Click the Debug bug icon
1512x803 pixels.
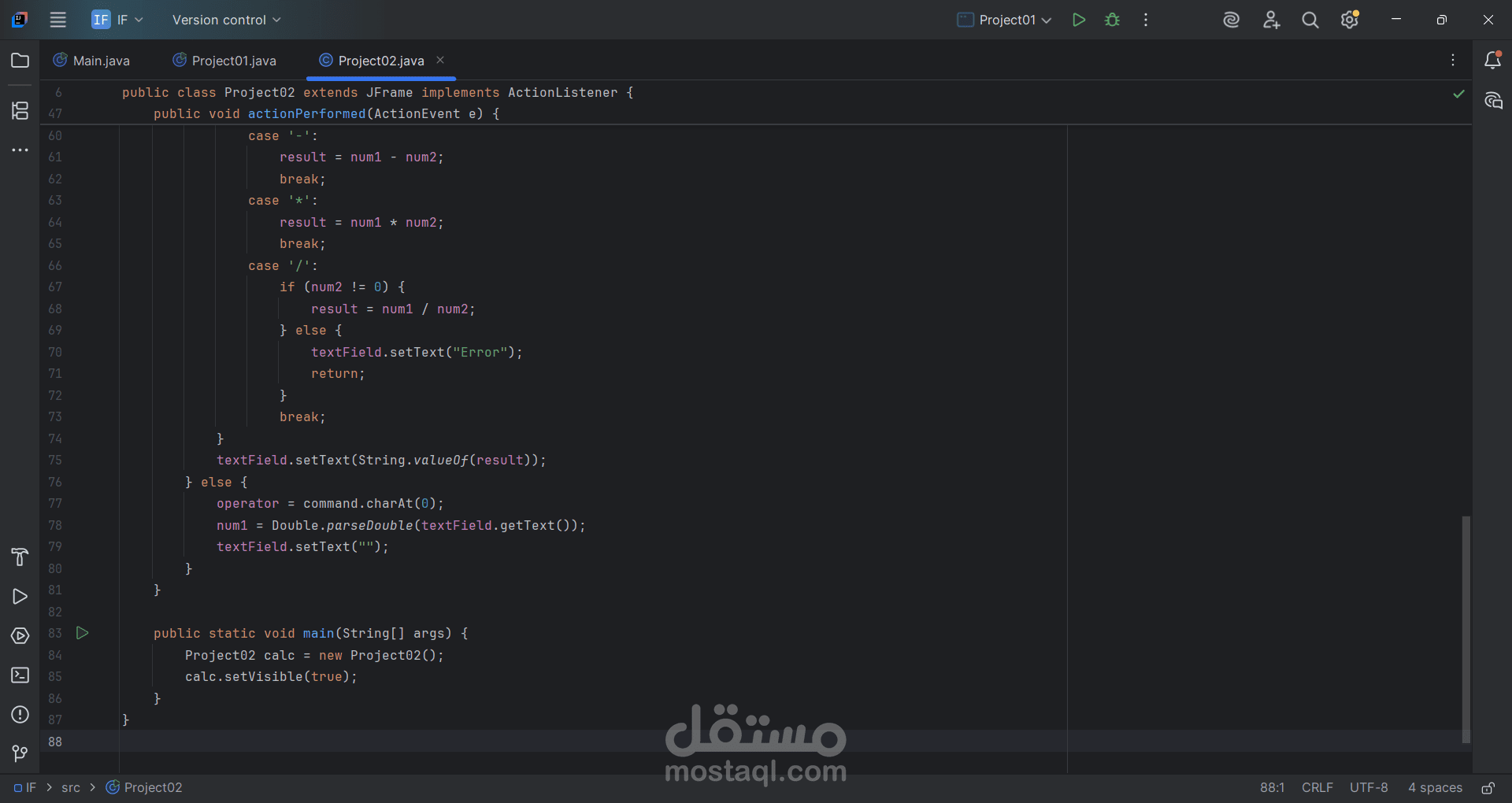pyautogui.click(x=1112, y=20)
